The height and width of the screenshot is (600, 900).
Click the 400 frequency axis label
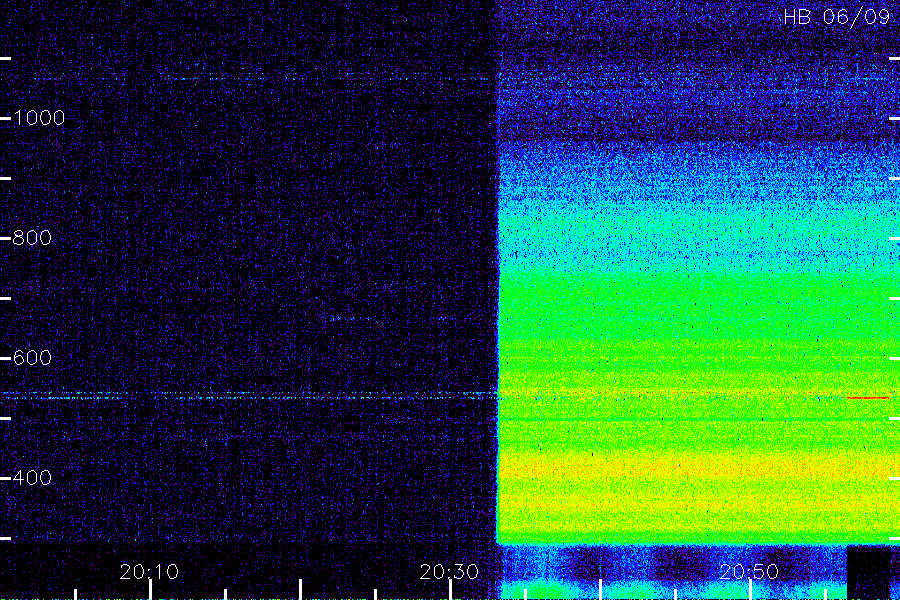[32, 478]
